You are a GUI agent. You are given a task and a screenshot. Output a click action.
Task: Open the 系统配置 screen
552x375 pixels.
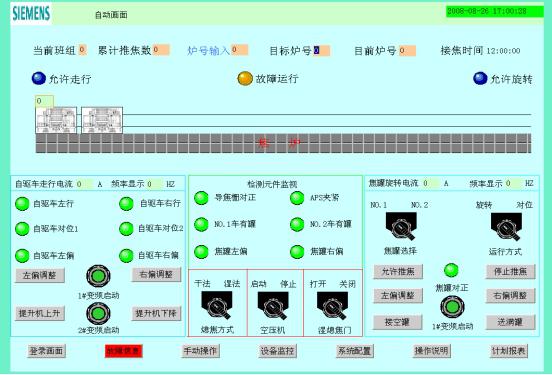pyautogui.click(x=355, y=351)
